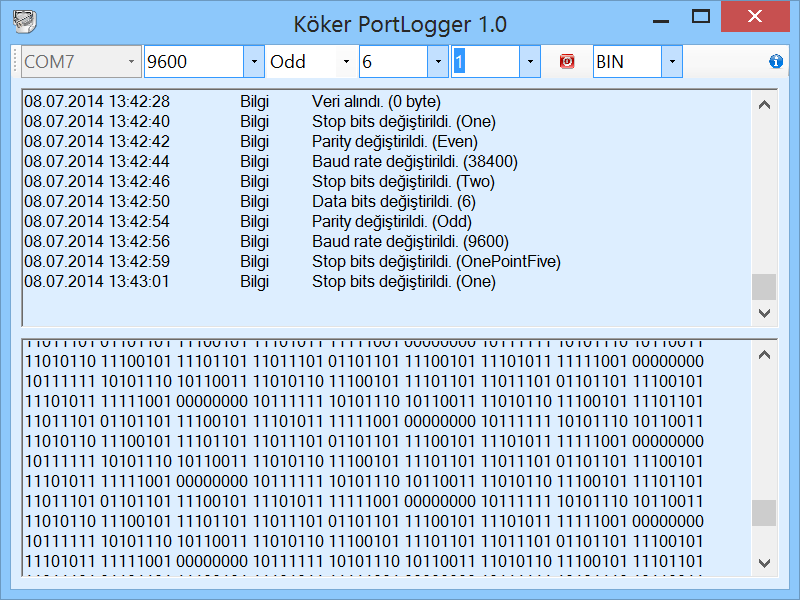Screen dimensions: 800x600
Task: Click the event log scrollbar thumb
Action: pyautogui.click(x=764, y=285)
